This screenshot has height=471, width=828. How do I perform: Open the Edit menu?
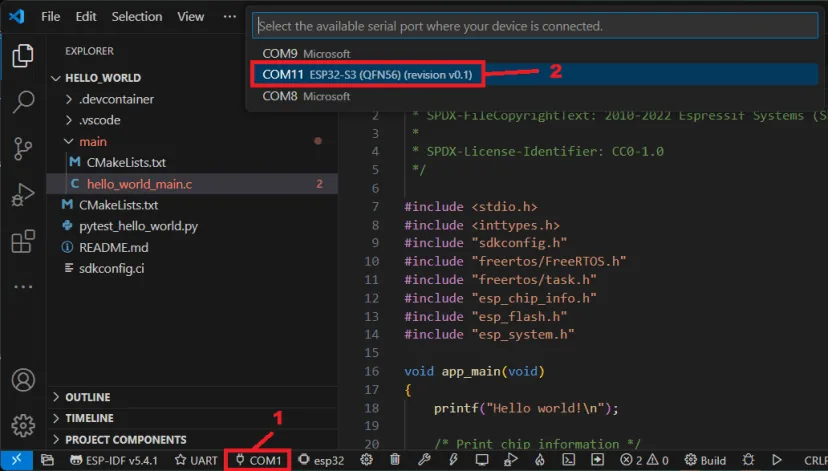click(x=86, y=16)
